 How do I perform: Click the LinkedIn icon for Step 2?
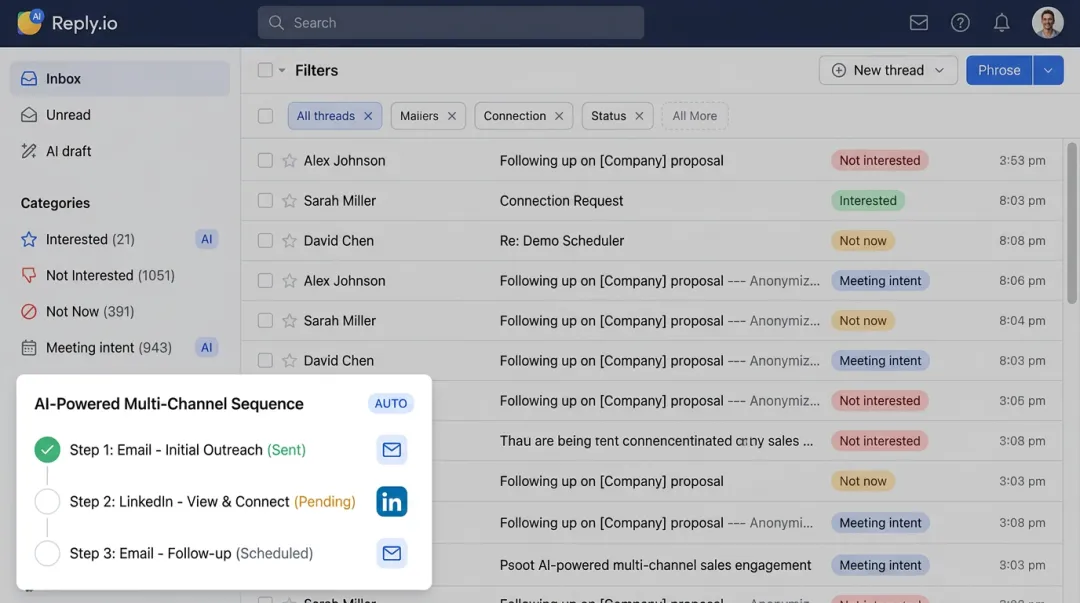click(x=391, y=502)
